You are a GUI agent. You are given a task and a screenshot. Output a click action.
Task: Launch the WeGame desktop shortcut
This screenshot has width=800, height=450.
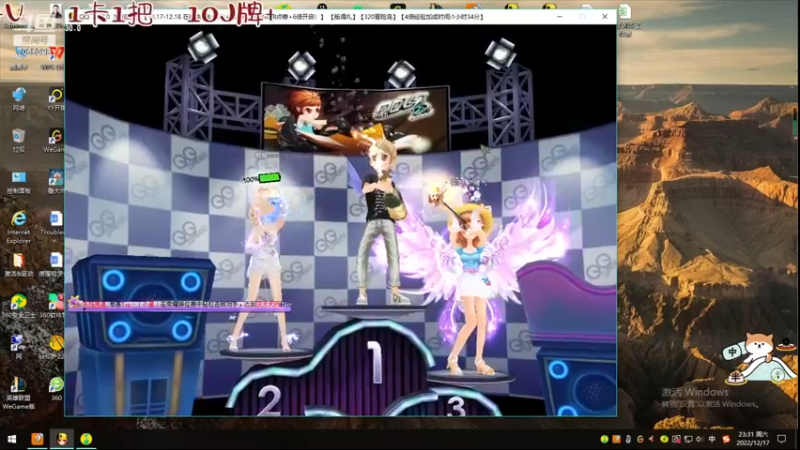coord(55,140)
